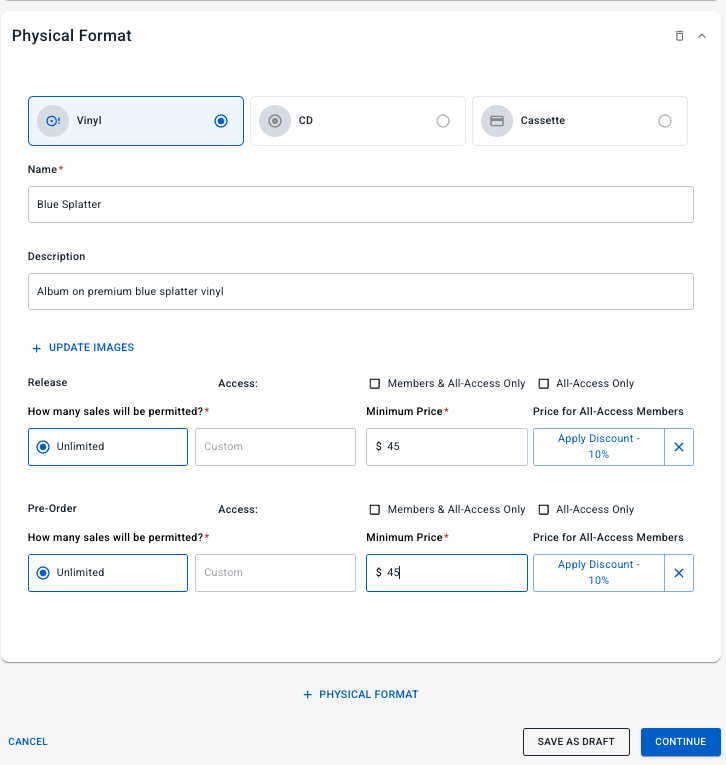
Task: Click the vinyl record icon
Action: 53,121
